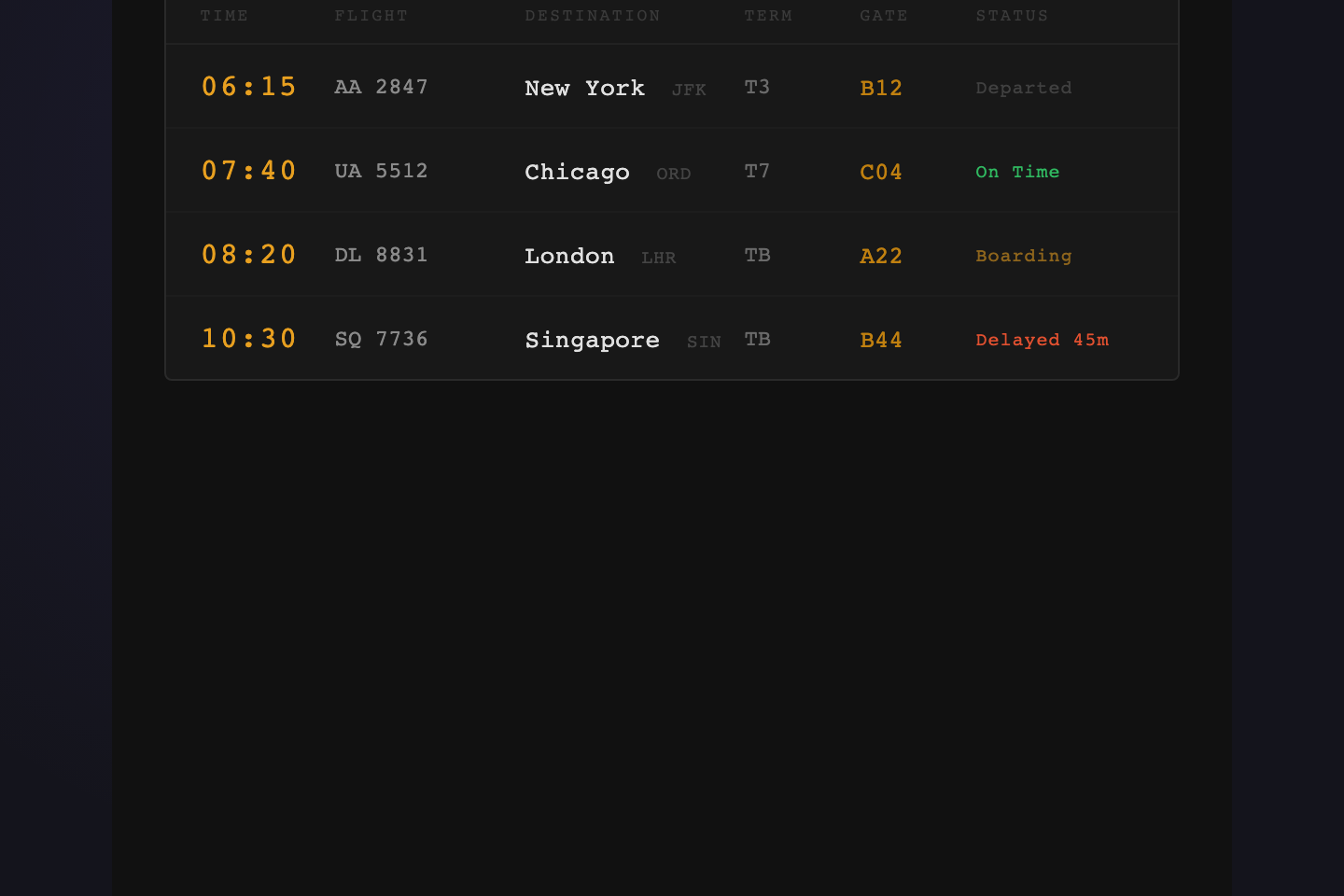The width and height of the screenshot is (1344, 896).
Task: Click the JFK airport code
Action: coord(689,90)
